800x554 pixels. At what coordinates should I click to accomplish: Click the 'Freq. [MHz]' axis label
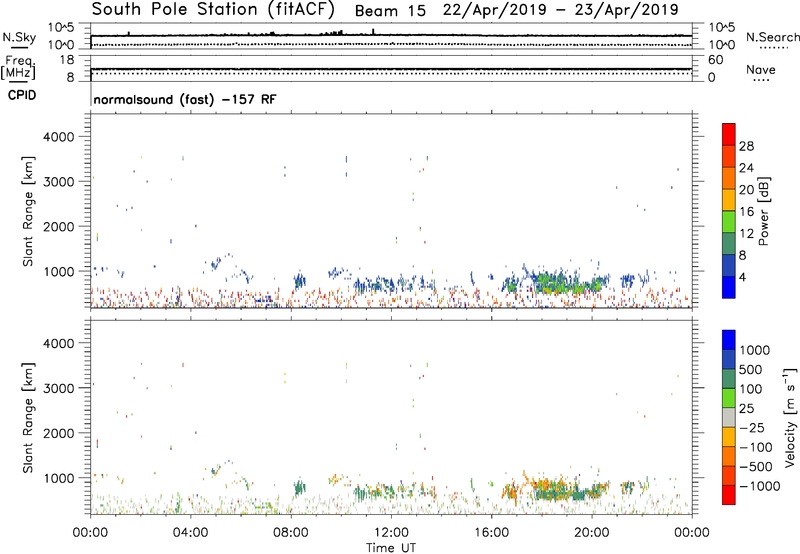point(18,67)
